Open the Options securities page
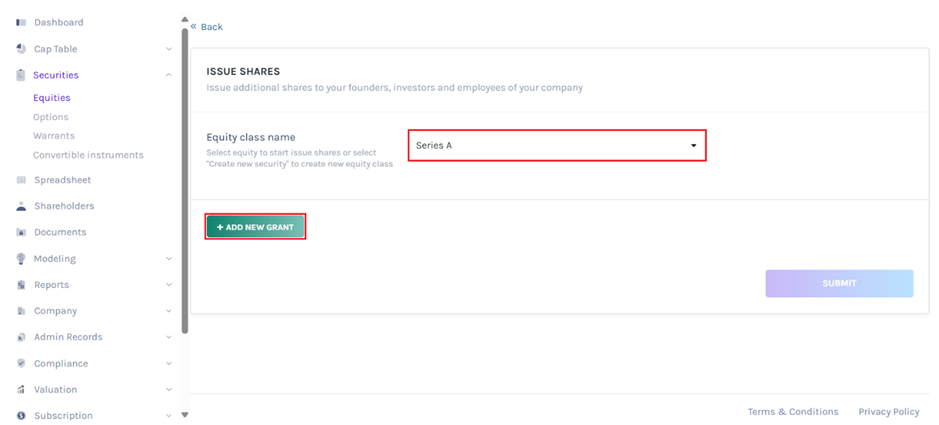Viewport: 939px width, 425px height. (x=51, y=117)
